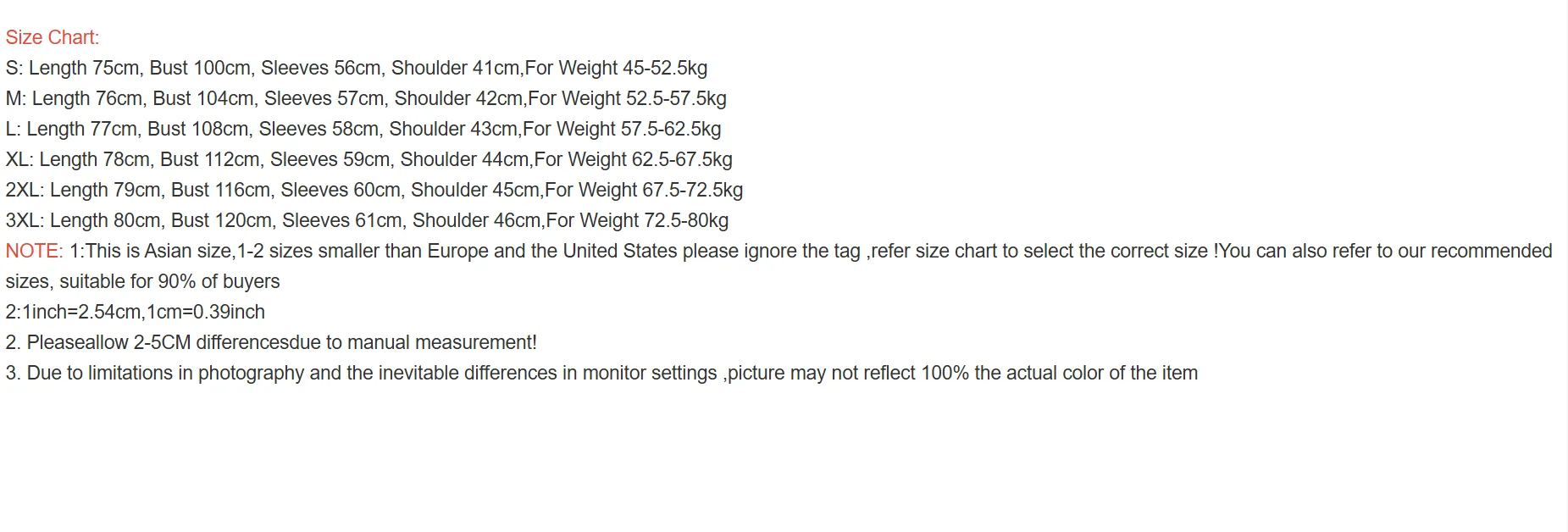Click "Shoulder 41cm" in the S row
Viewport: 1568px width, 532px height.
[456, 68]
